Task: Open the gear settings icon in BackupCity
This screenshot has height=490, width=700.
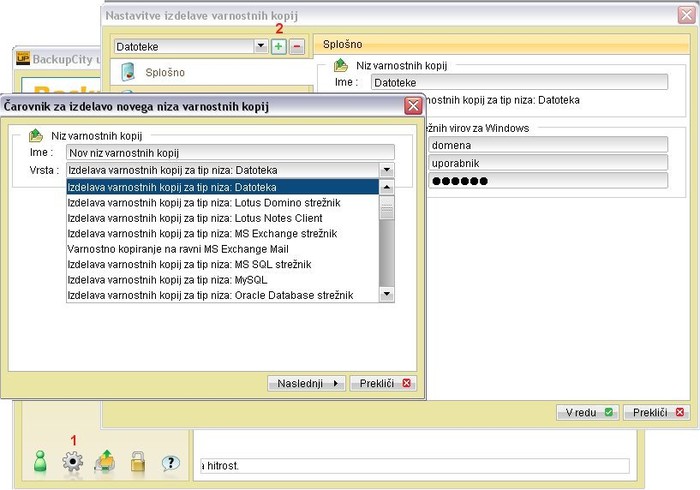Action: [72, 461]
